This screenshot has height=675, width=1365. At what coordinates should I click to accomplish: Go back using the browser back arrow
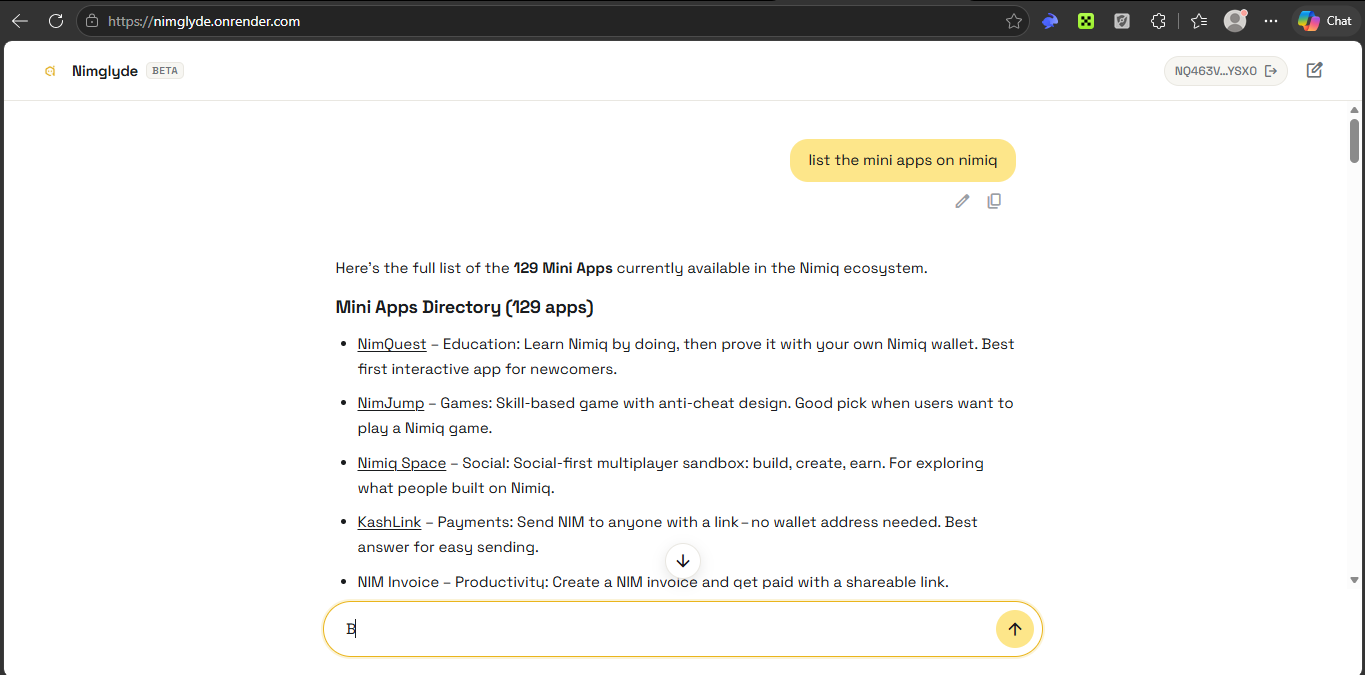[x=20, y=21]
